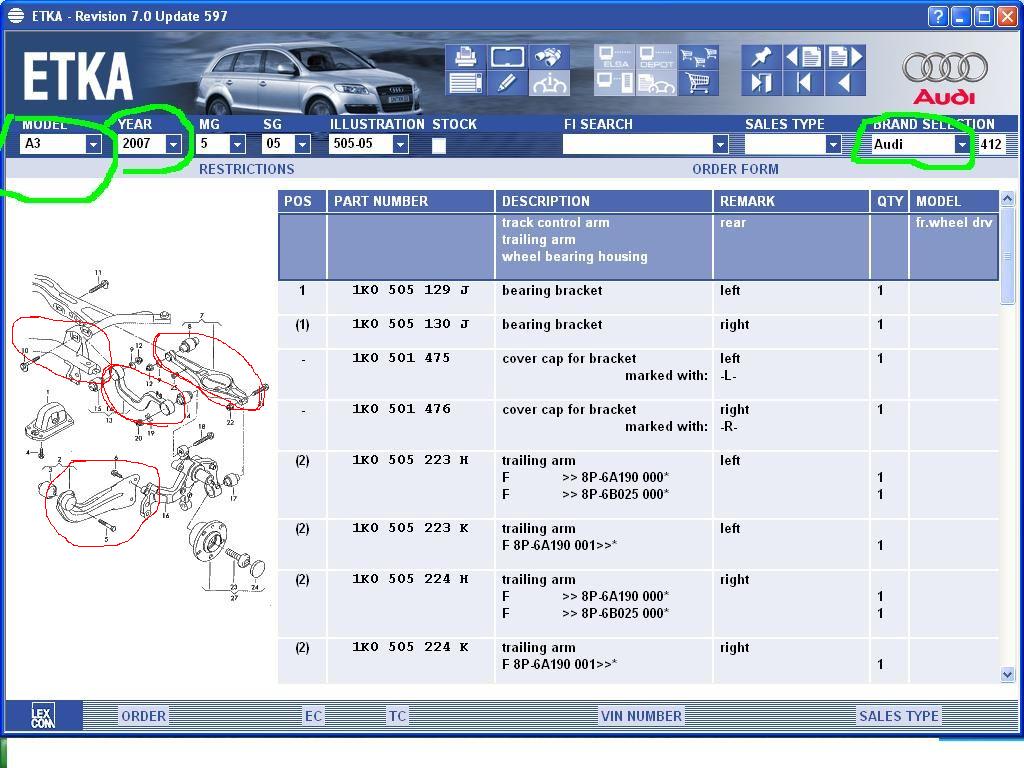This screenshot has height=768, width=1024.
Task: Open the ORDER FORM menu
Action: 735,169
